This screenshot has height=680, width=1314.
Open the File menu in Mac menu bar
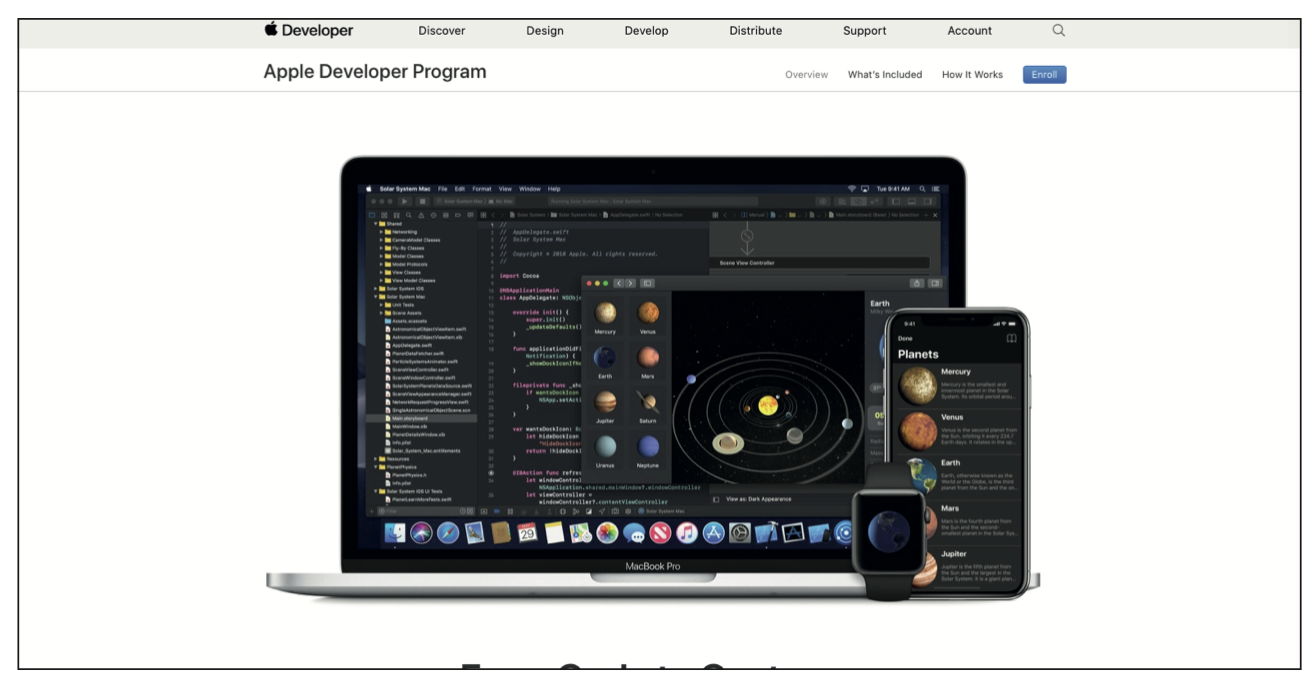(442, 189)
